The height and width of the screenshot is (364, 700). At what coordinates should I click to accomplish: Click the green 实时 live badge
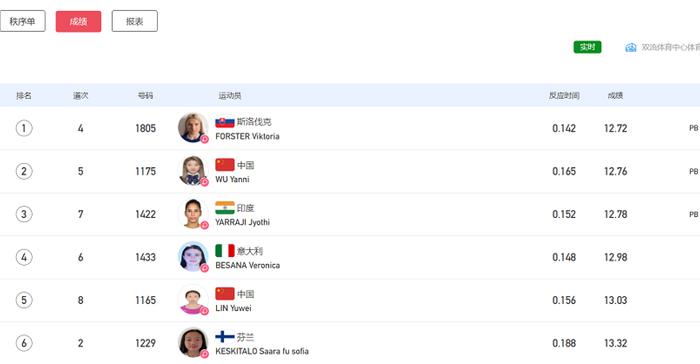pyautogui.click(x=587, y=47)
